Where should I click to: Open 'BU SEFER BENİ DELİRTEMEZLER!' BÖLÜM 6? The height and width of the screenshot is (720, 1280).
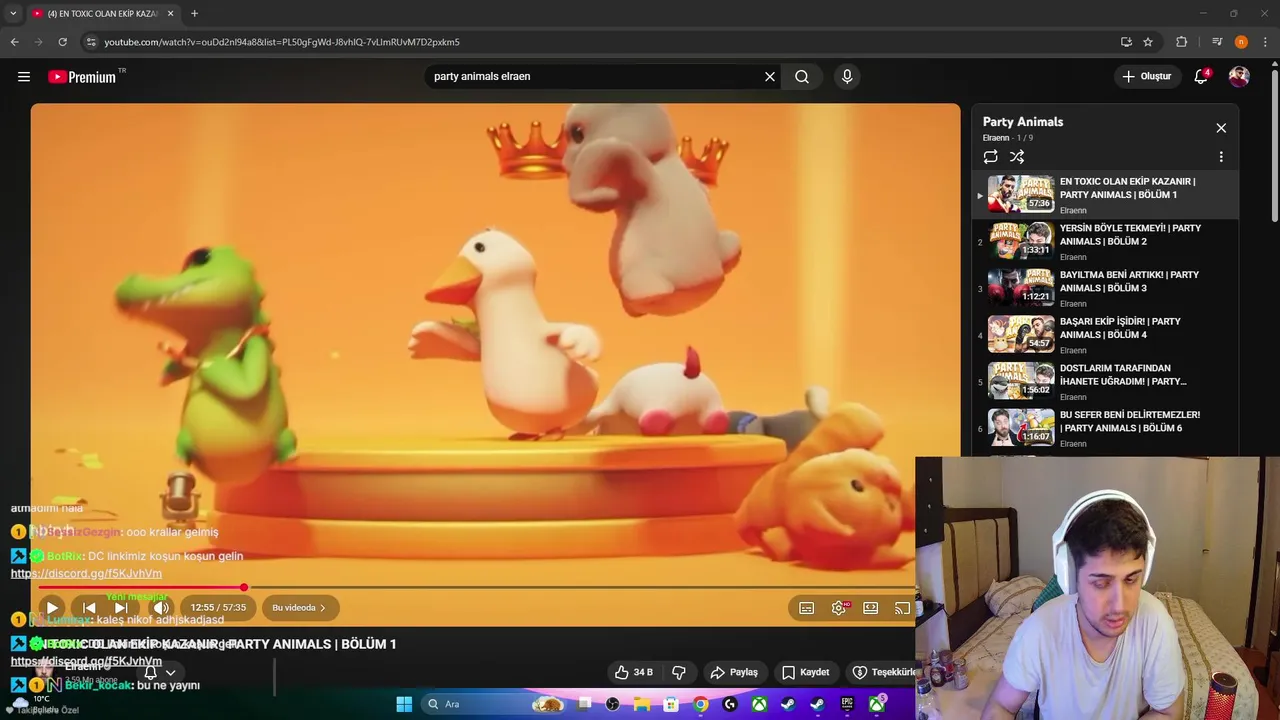click(1106, 428)
